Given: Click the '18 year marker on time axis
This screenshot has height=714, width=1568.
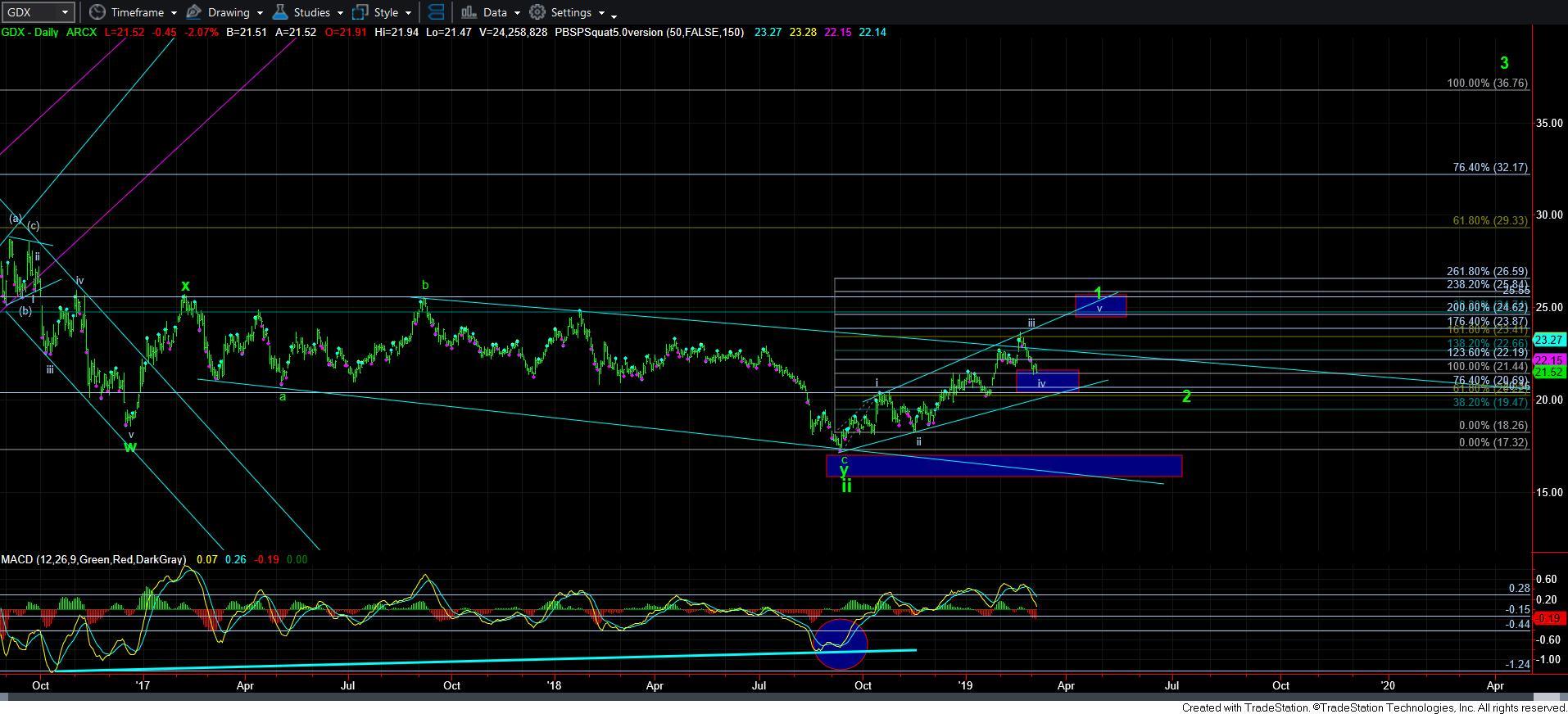Looking at the screenshot, I should [x=554, y=685].
